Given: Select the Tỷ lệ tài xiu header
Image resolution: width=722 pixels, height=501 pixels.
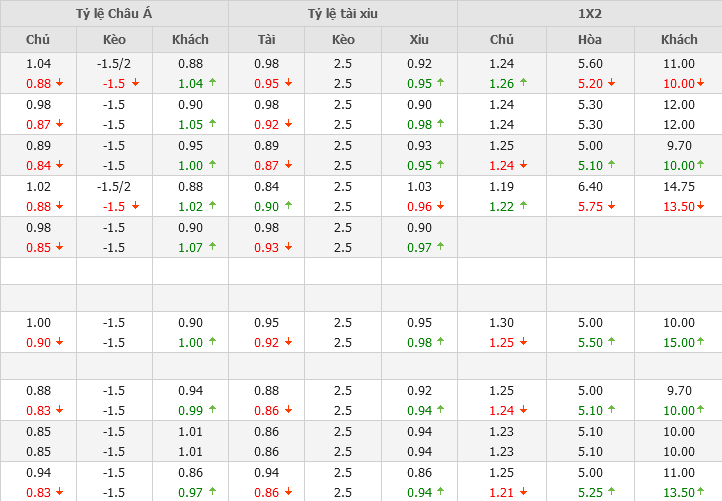Looking at the screenshot, I should tap(343, 13).
